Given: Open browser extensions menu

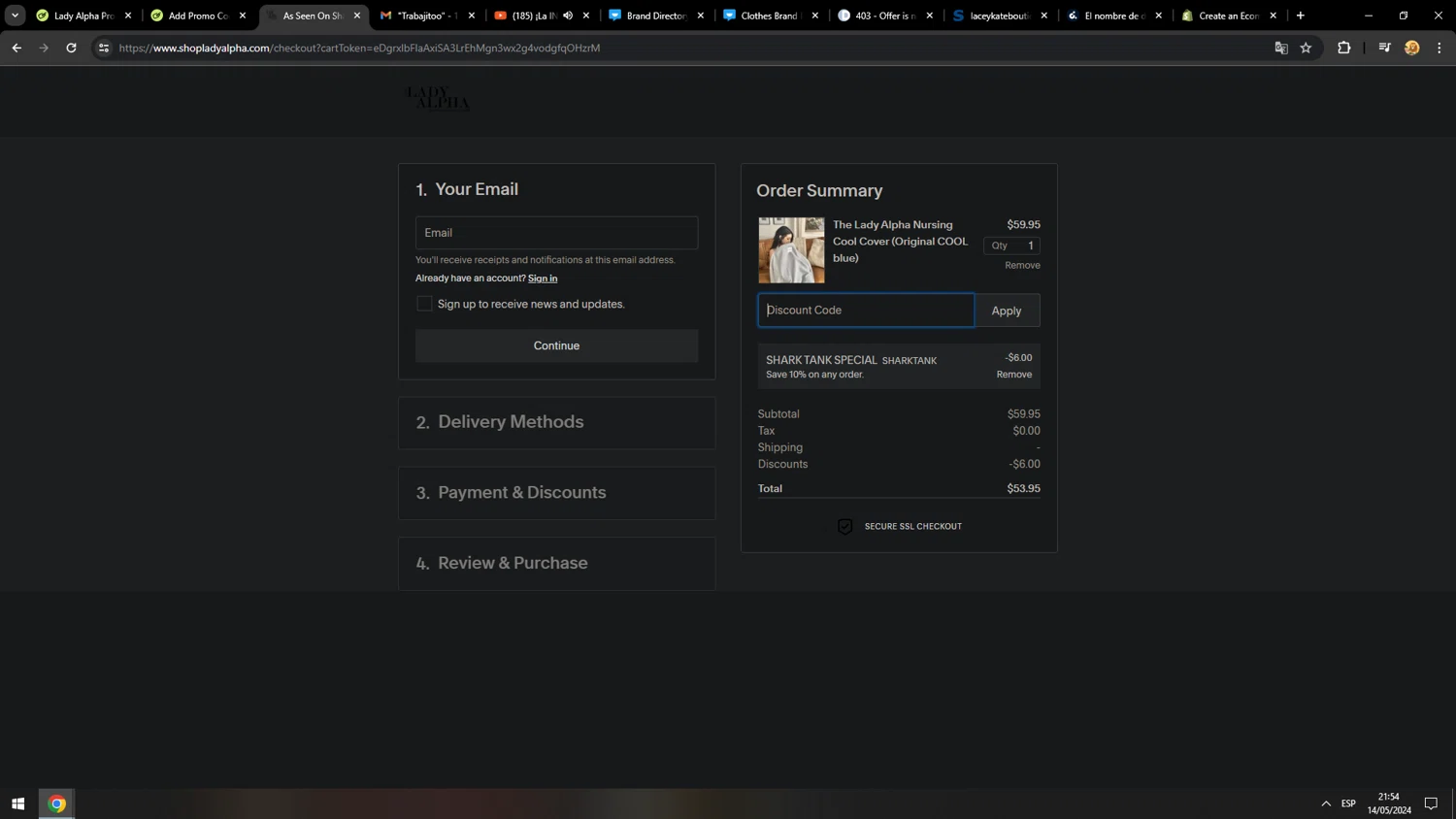Looking at the screenshot, I should [1344, 48].
